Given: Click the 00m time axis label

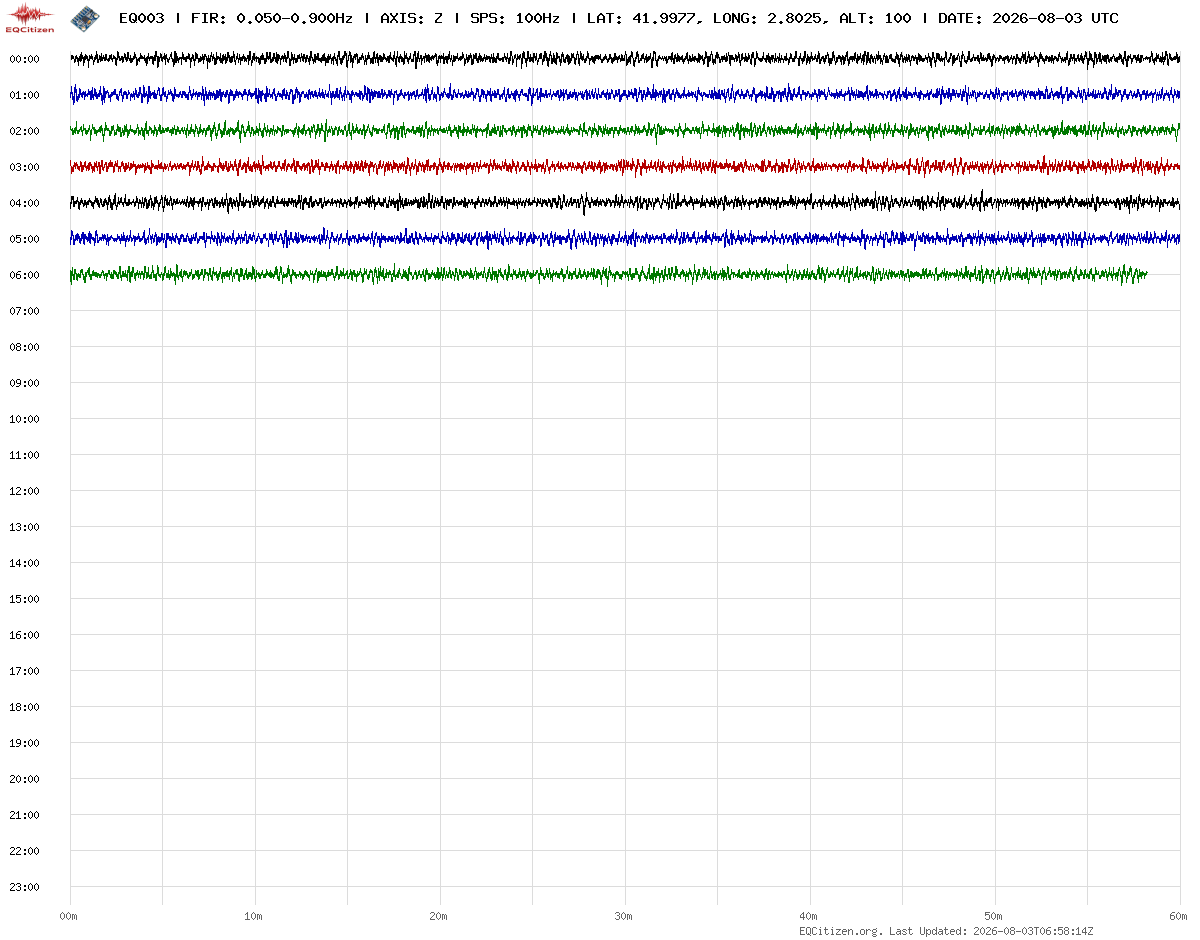Looking at the screenshot, I should (x=69, y=916).
